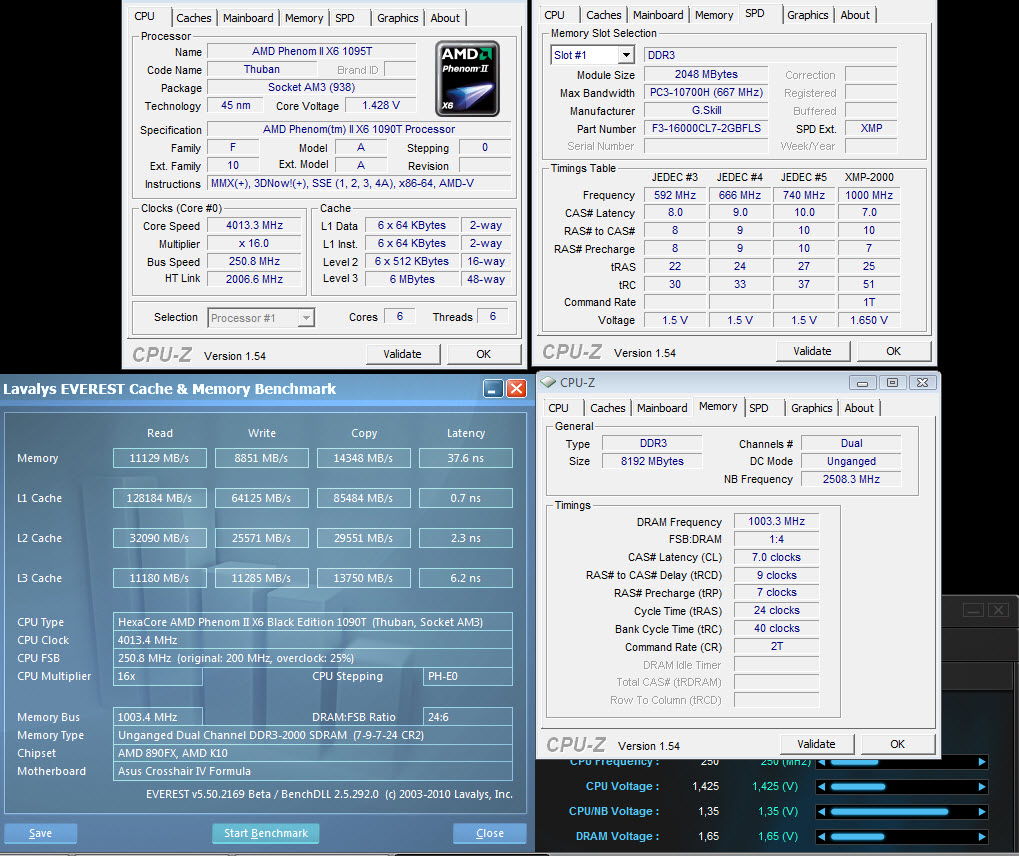1019x856 pixels.
Task: Click the Core Voltage value '1.428 V'
Action: 381,105
